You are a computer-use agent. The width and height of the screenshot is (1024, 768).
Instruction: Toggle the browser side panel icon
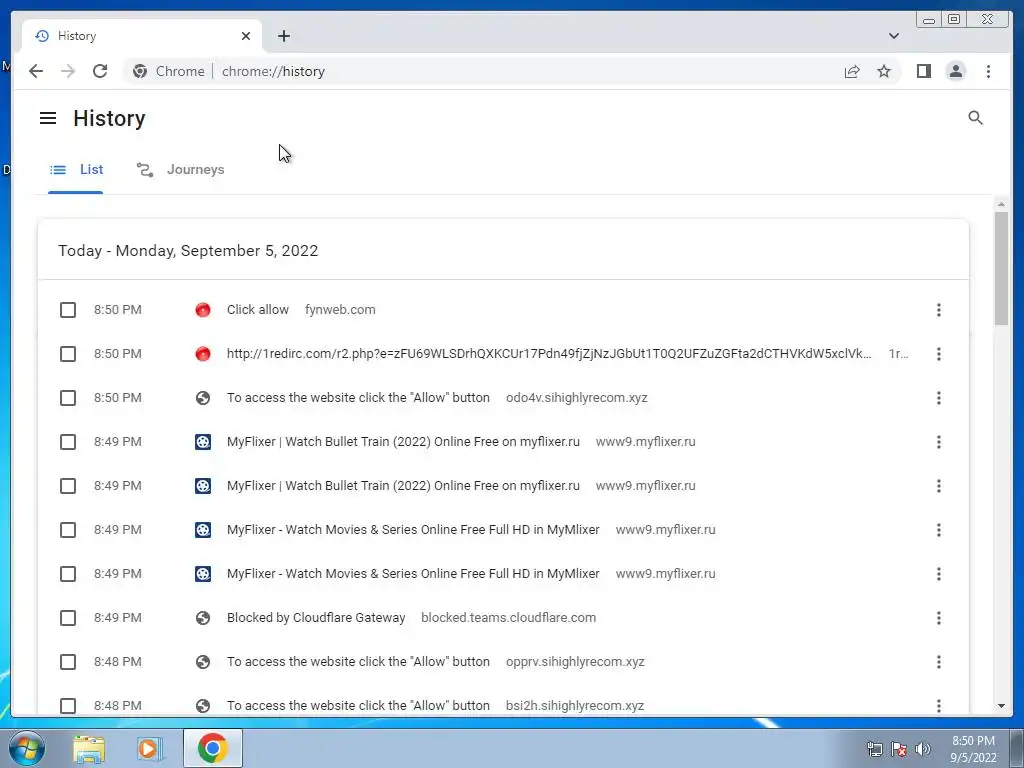tap(923, 71)
